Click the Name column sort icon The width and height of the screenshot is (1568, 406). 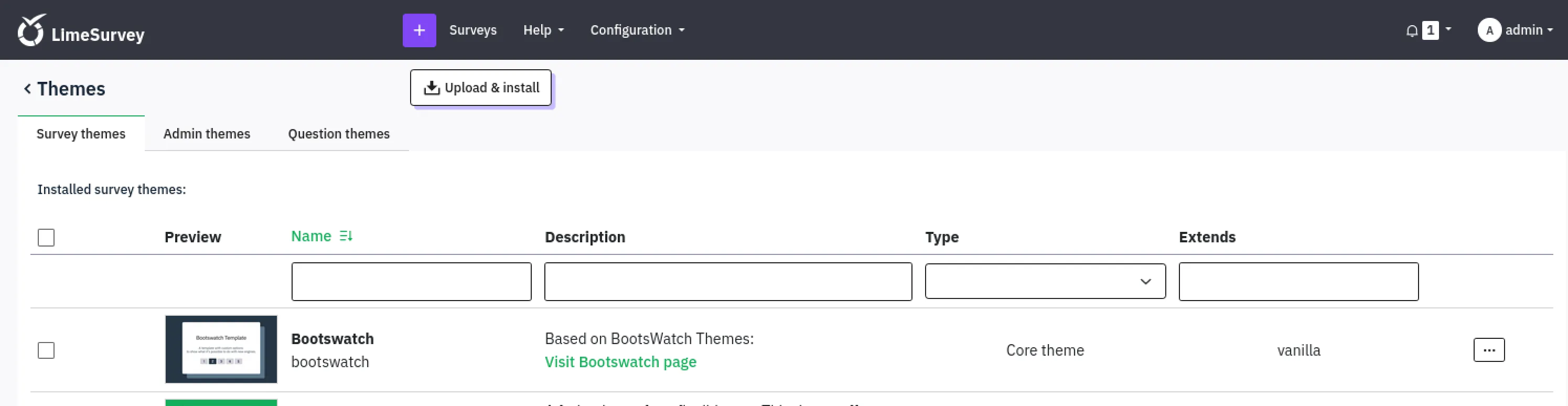point(346,236)
